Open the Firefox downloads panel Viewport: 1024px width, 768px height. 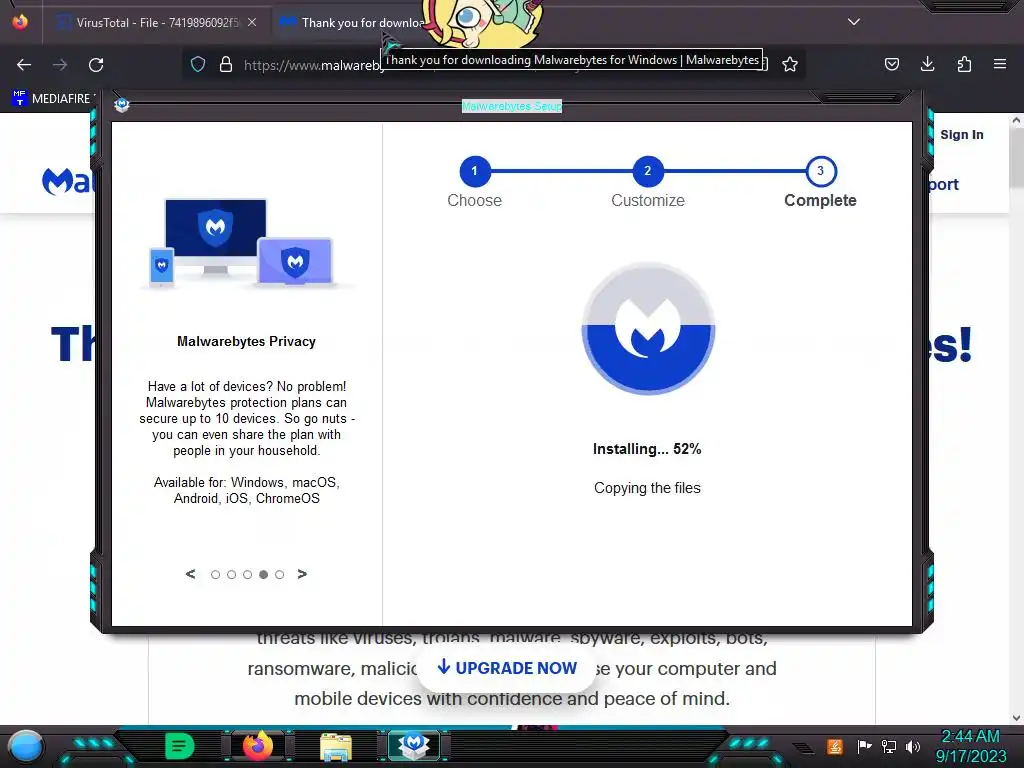[x=927, y=64]
